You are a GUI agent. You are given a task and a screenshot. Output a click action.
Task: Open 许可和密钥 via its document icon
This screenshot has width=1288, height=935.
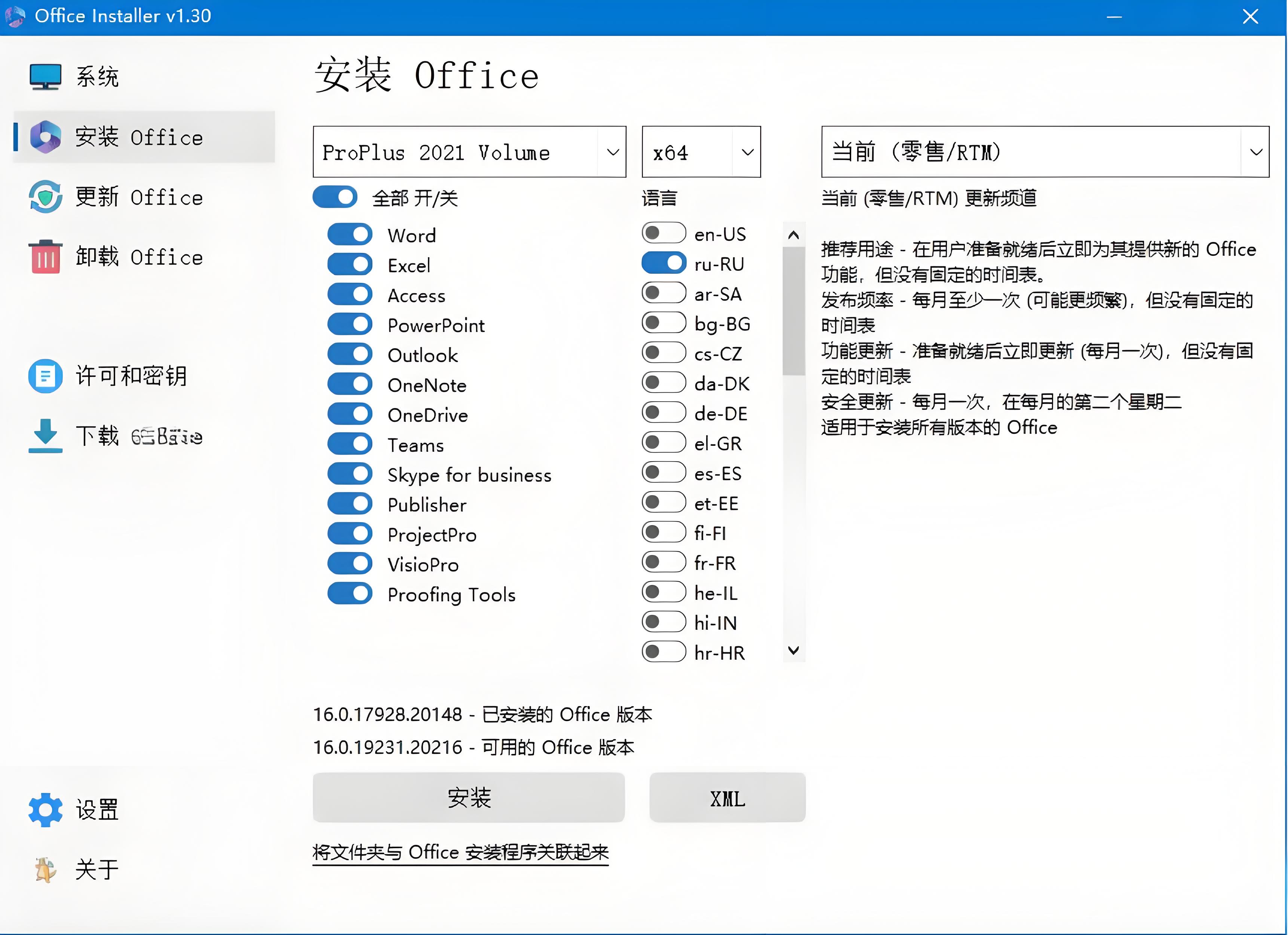tap(45, 375)
